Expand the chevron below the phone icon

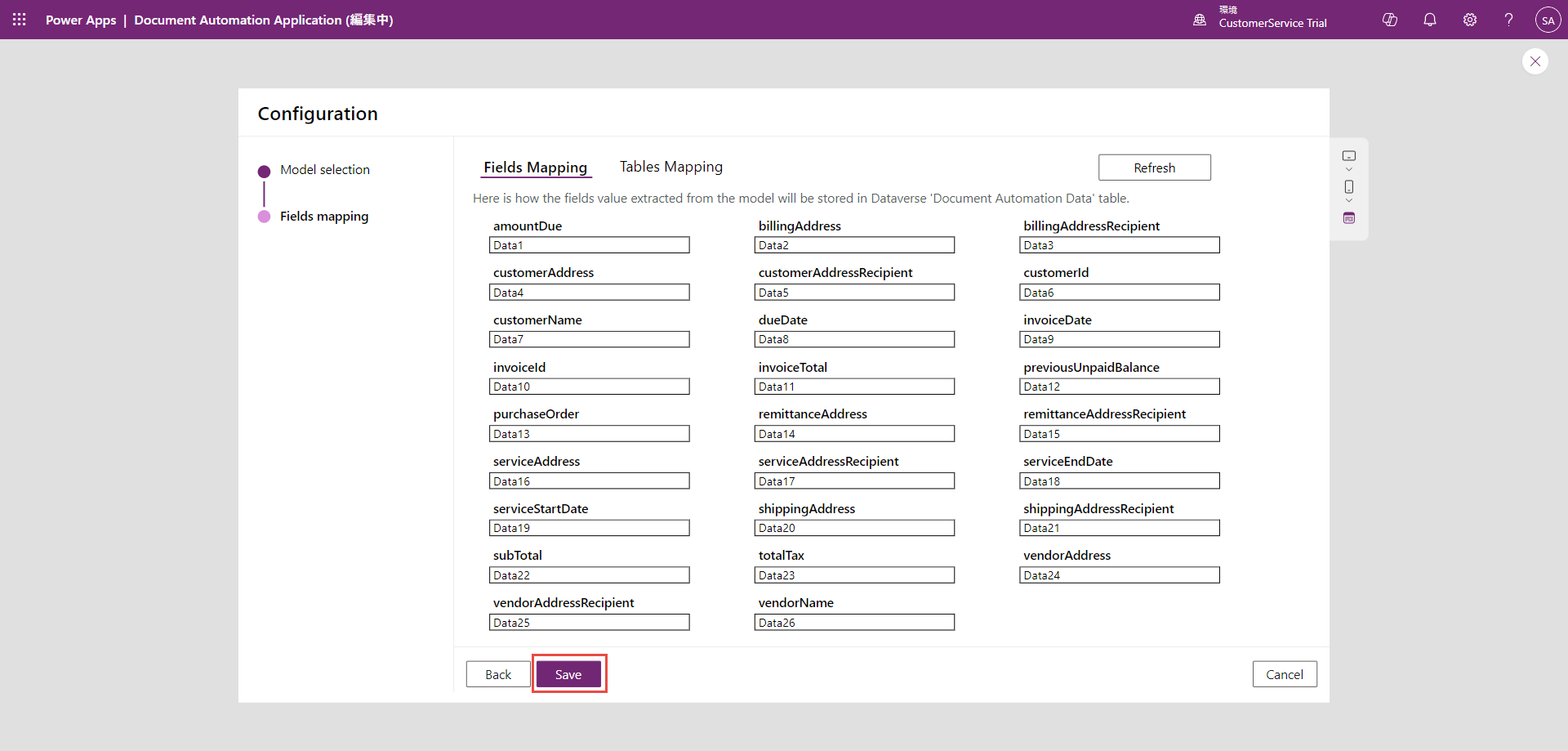[x=1349, y=201]
